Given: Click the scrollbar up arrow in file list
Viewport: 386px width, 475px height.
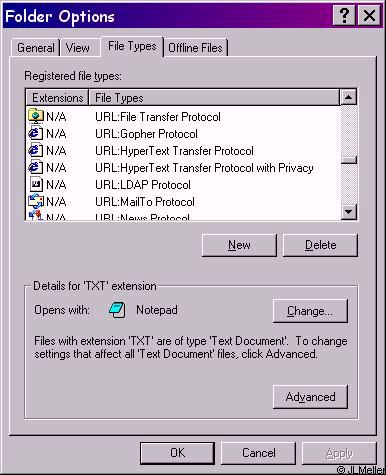Looking at the screenshot, I should (349, 97).
